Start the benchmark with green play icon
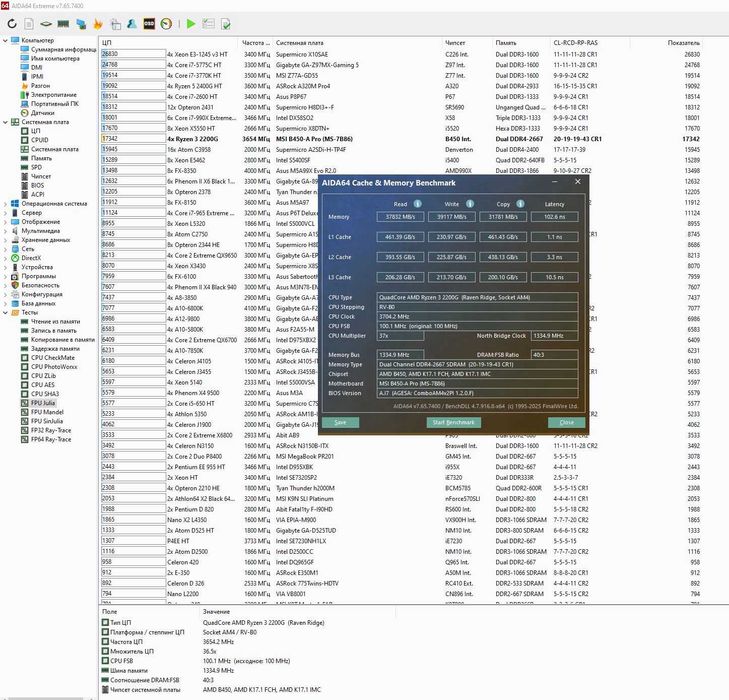 191,24
